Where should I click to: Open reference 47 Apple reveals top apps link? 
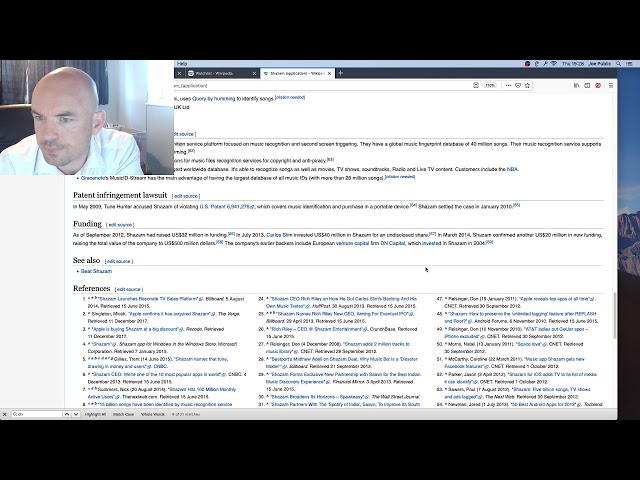click(557, 299)
